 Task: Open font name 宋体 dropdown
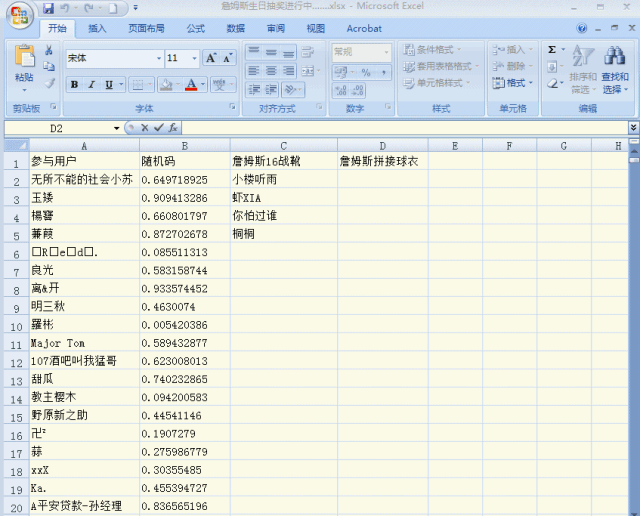pos(159,58)
